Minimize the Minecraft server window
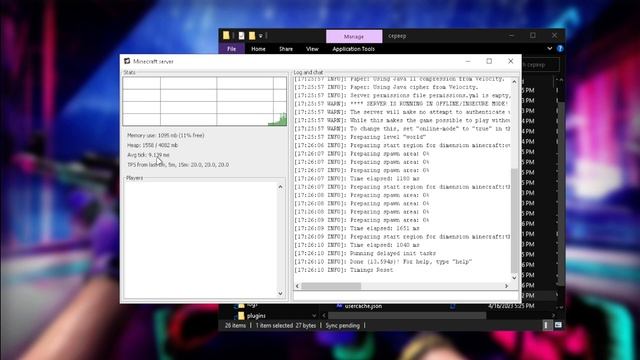The image size is (640, 360). tap(468, 61)
